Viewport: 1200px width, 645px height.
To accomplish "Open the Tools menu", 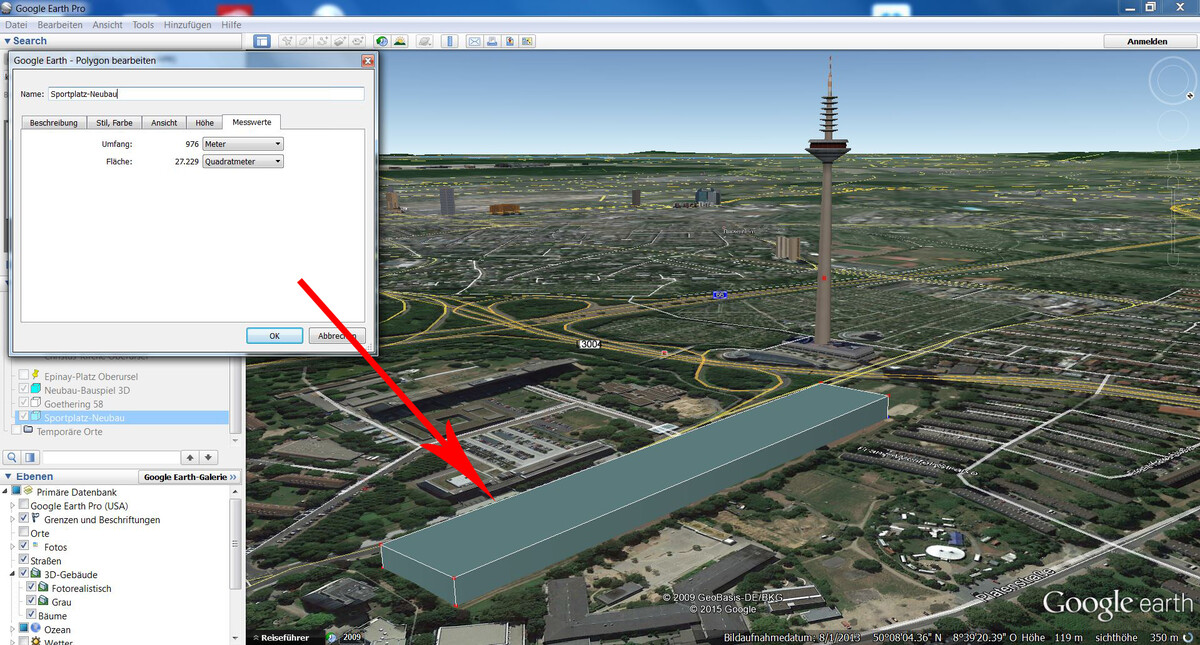I will coord(143,24).
